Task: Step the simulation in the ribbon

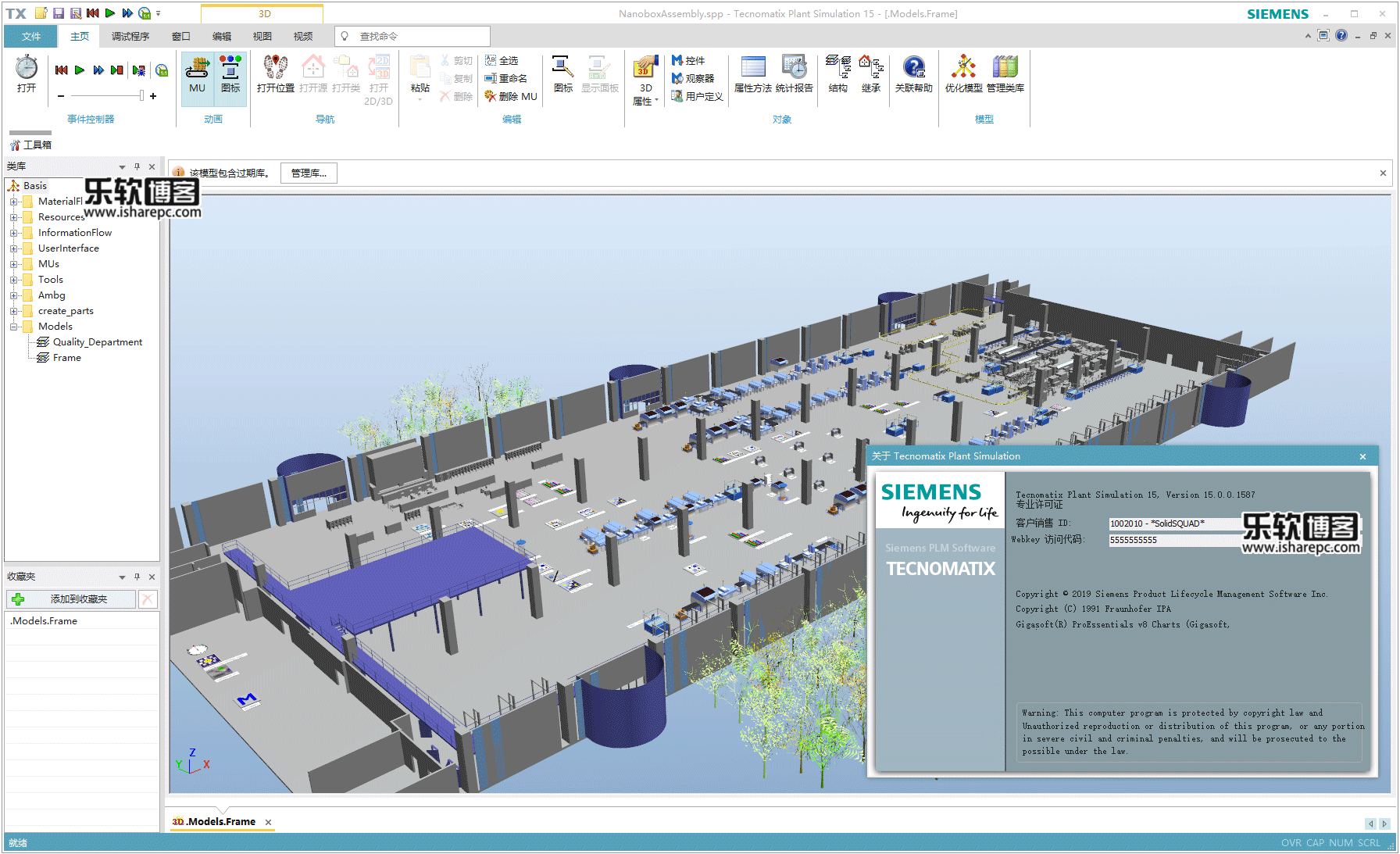Action: [117, 70]
